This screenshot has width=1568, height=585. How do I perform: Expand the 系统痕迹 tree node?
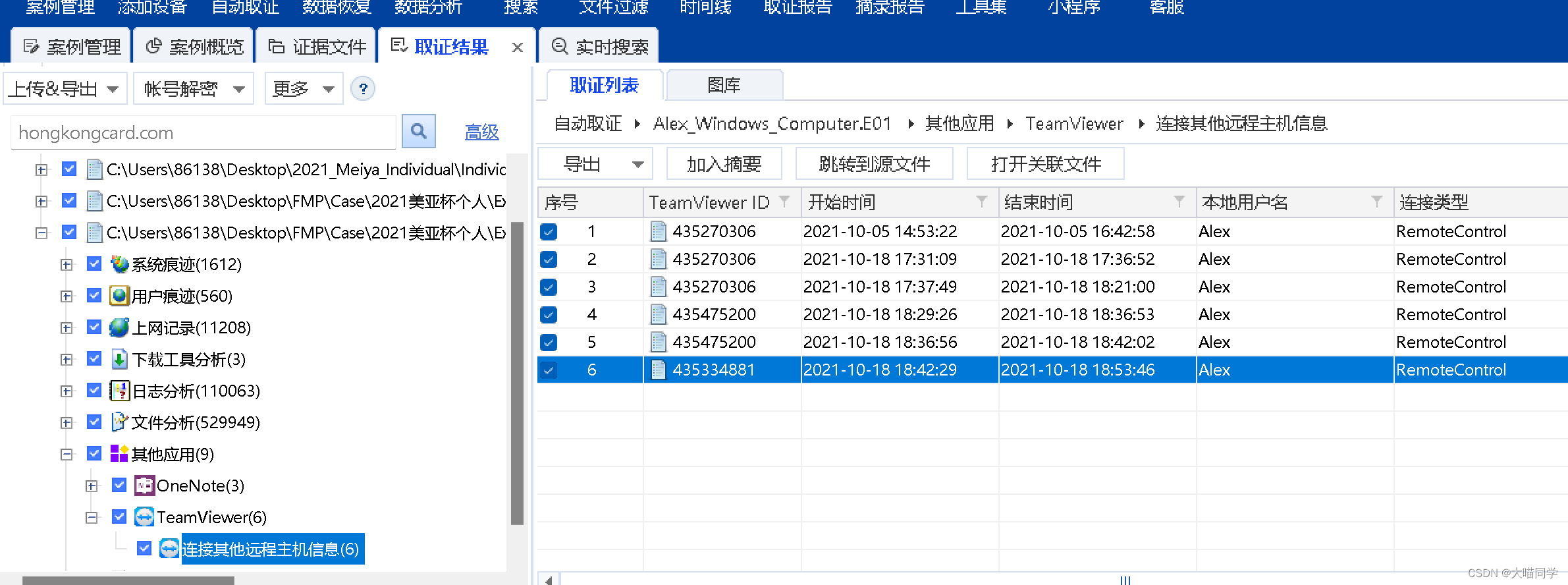tap(67, 264)
